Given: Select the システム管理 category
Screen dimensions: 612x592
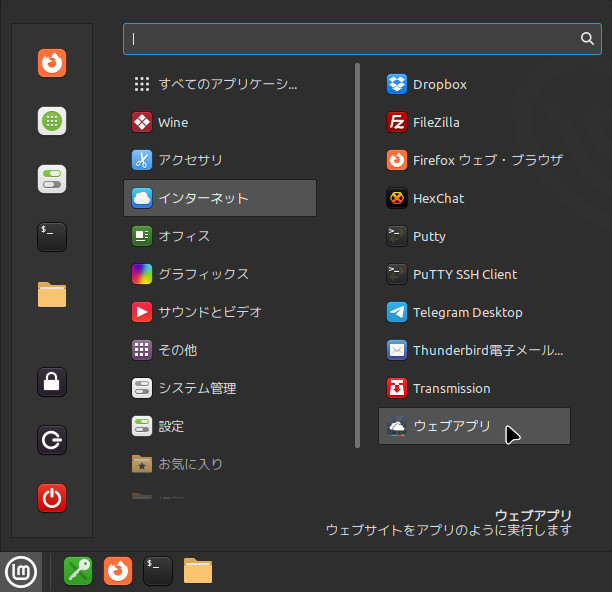Looking at the screenshot, I should click(220, 388).
